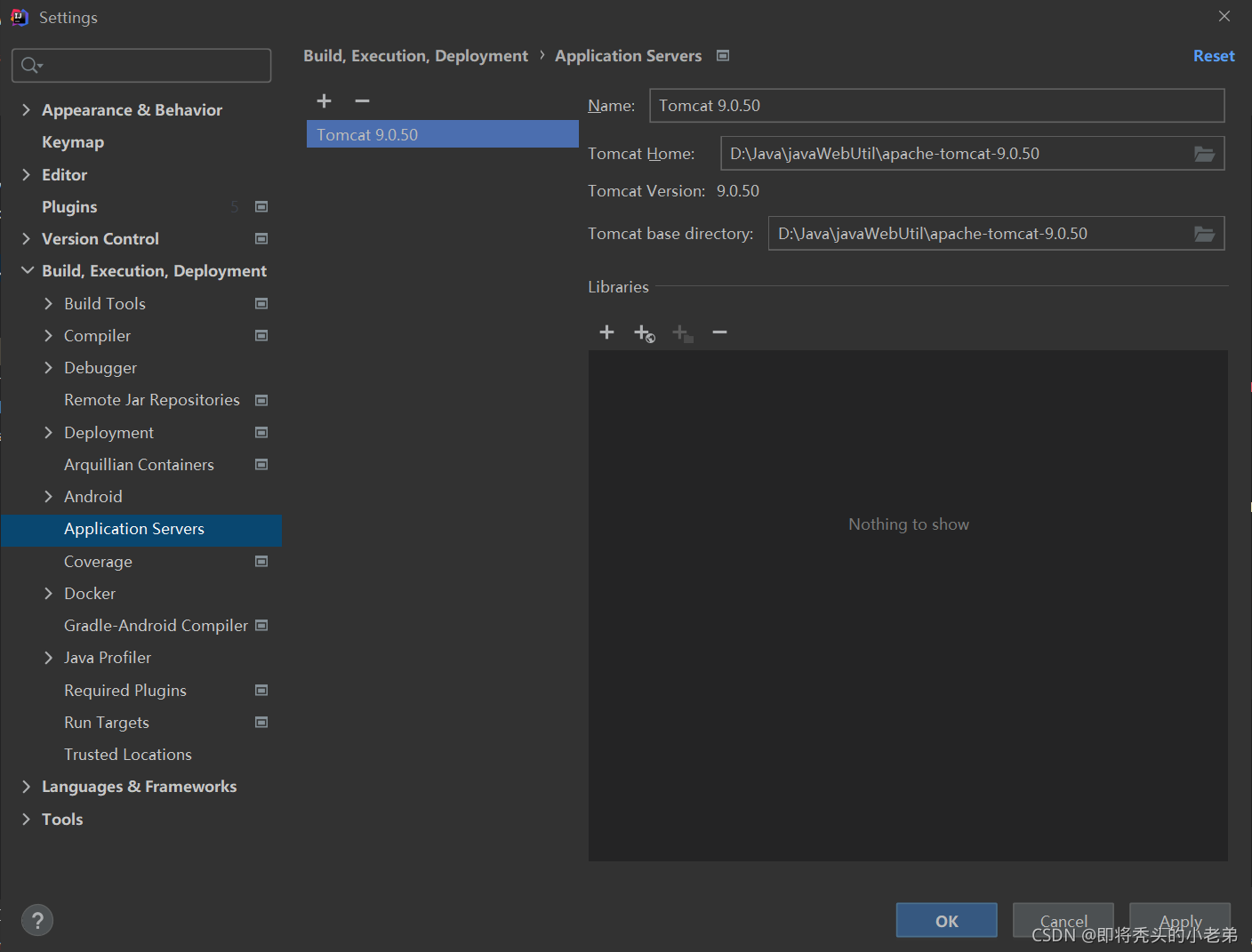Open Run Targets settings page
The height and width of the screenshot is (952, 1252).
point(107,723)
